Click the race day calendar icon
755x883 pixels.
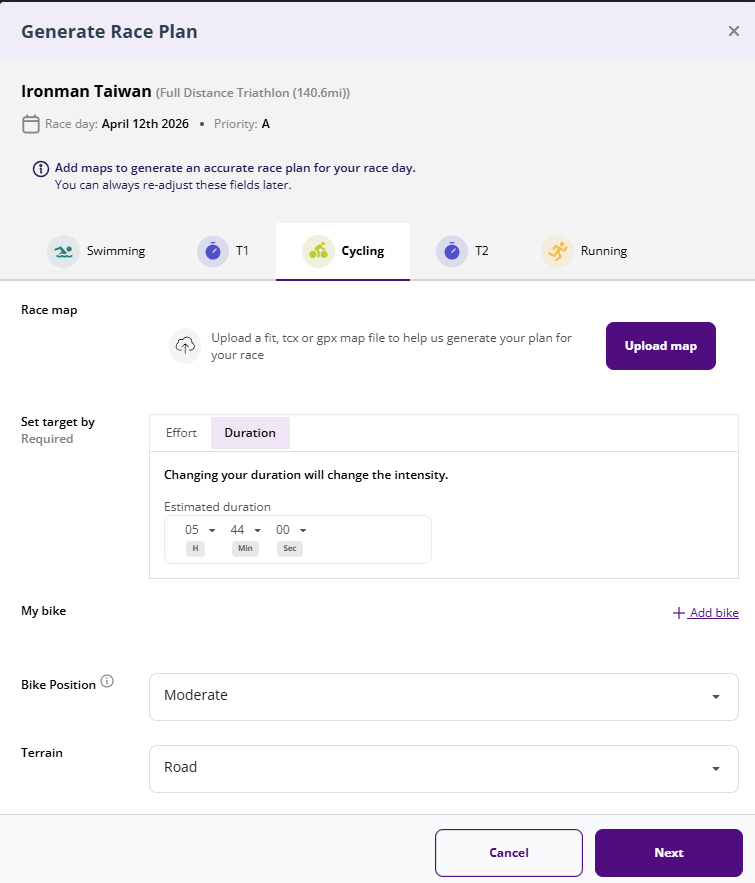30,124
